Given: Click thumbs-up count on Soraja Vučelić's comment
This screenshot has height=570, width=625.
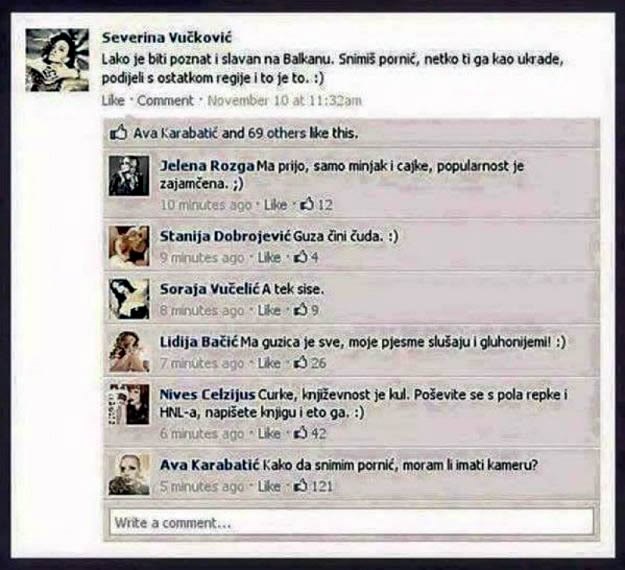Looking at the screenshot, I should (x=306, y=310).
